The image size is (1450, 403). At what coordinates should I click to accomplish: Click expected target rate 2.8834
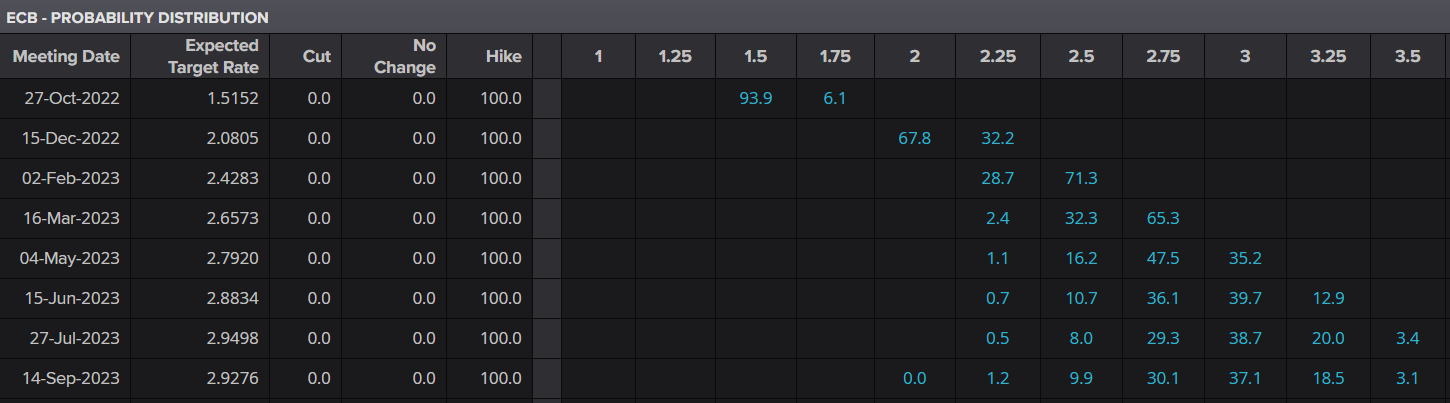233,298
